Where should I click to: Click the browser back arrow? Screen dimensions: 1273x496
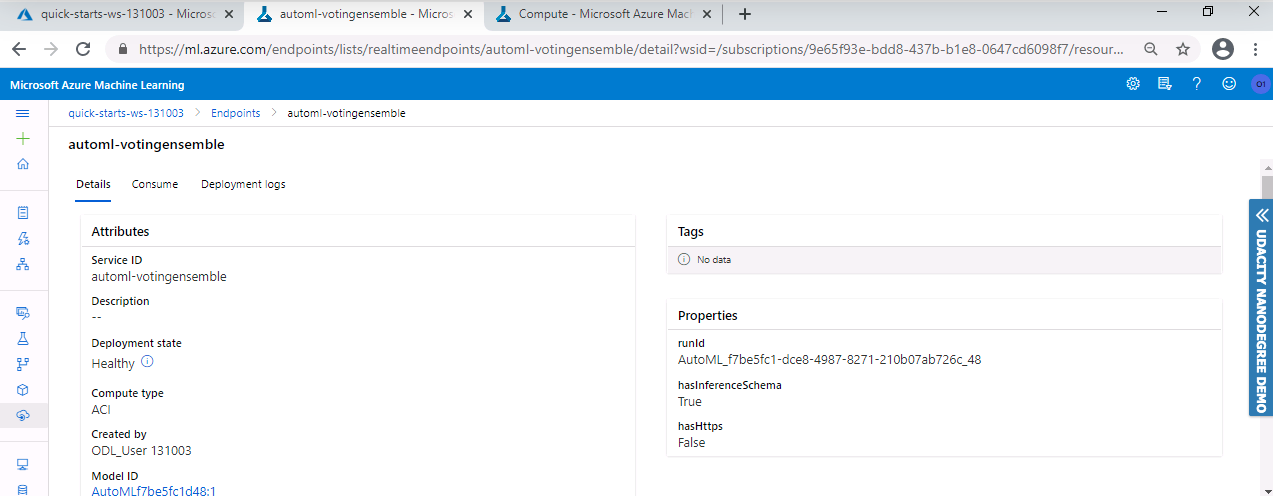(x=19, y=49)
